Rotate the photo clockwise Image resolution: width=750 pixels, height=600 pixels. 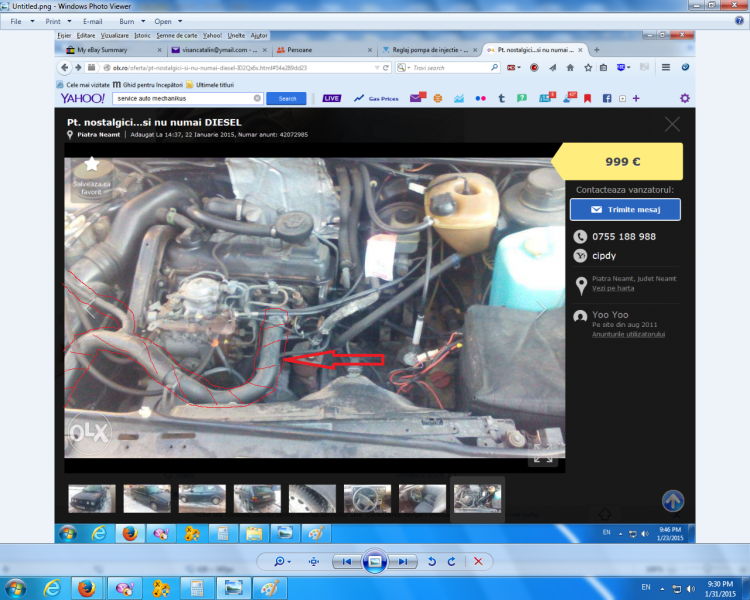click(452, 562)
